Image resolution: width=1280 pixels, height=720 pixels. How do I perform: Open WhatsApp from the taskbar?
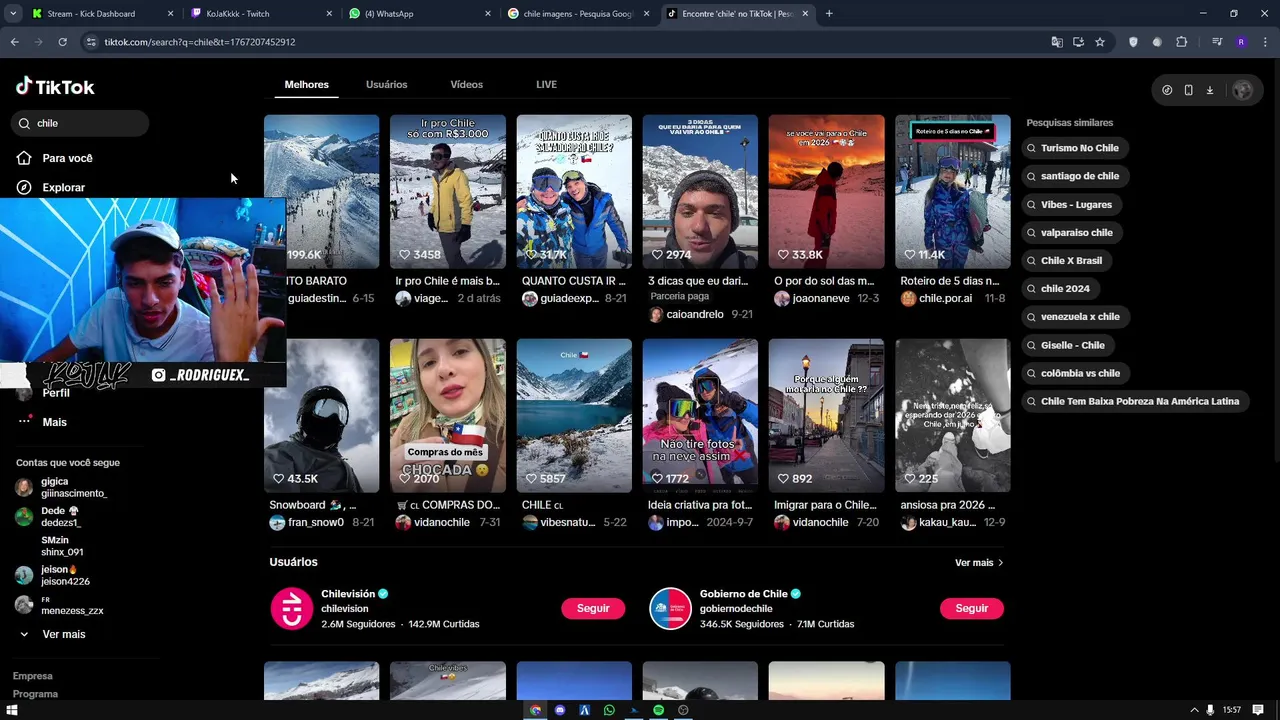(609, 710)
